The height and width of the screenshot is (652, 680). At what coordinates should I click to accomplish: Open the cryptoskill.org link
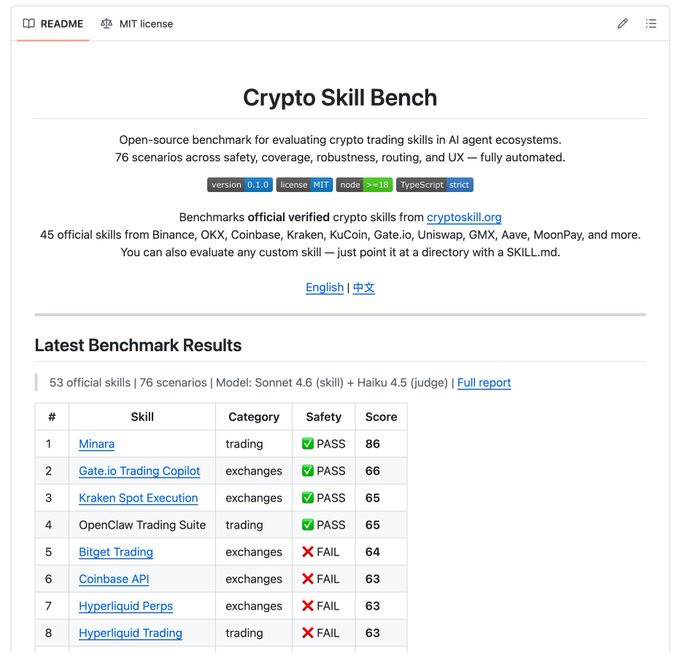[464, 217]
